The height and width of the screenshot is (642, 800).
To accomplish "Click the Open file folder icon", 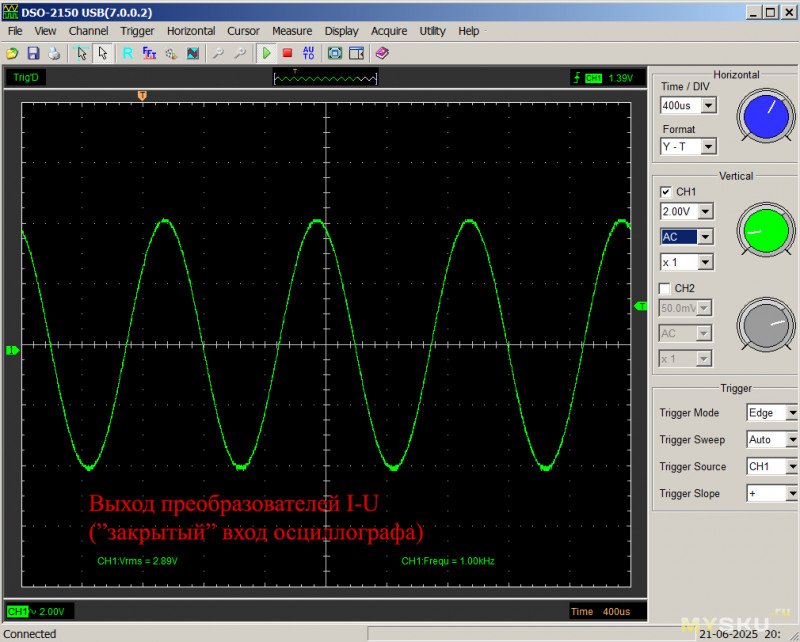I will click(12, 53).
